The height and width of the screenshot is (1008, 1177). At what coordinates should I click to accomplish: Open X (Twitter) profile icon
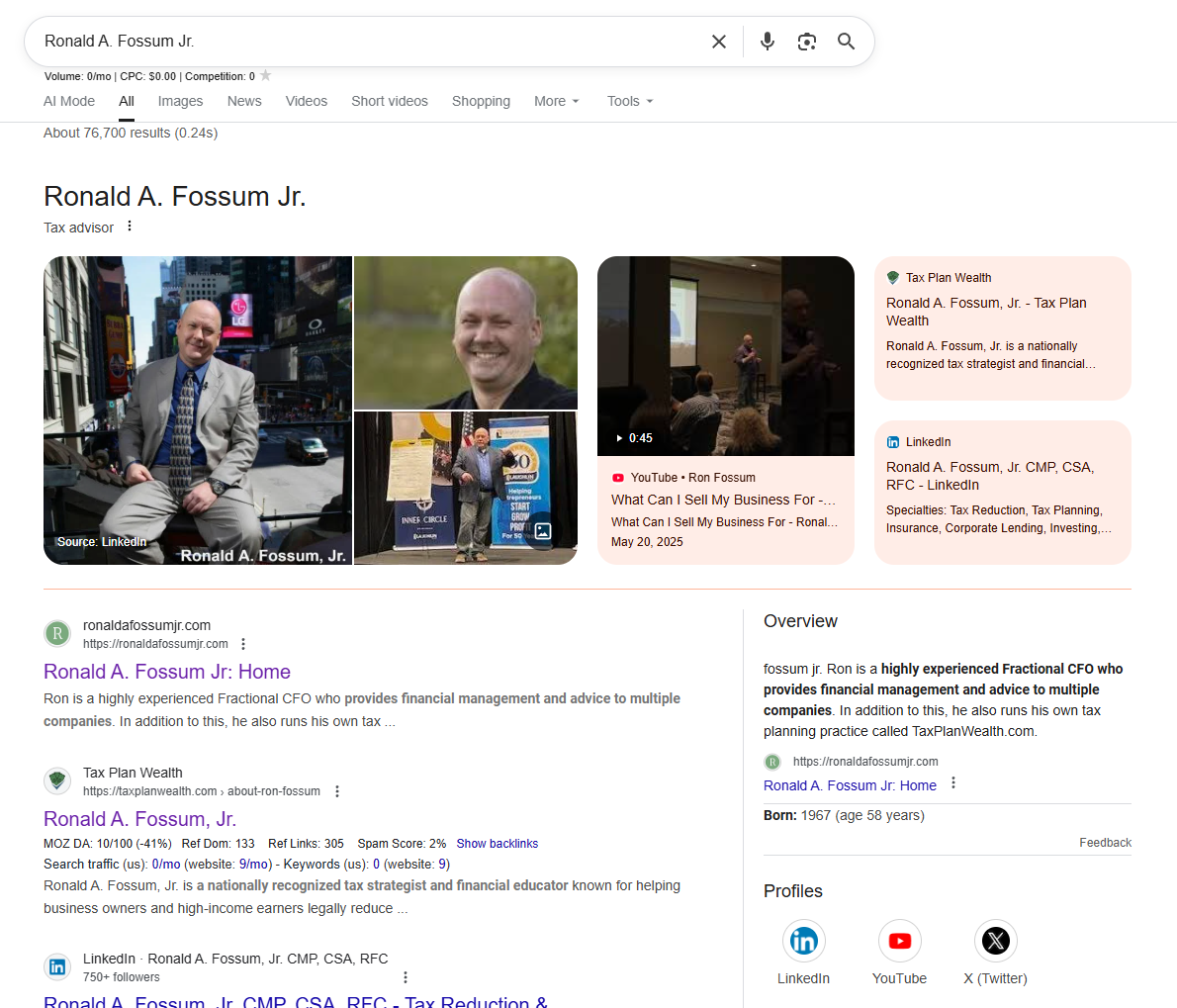pos(995,941)
